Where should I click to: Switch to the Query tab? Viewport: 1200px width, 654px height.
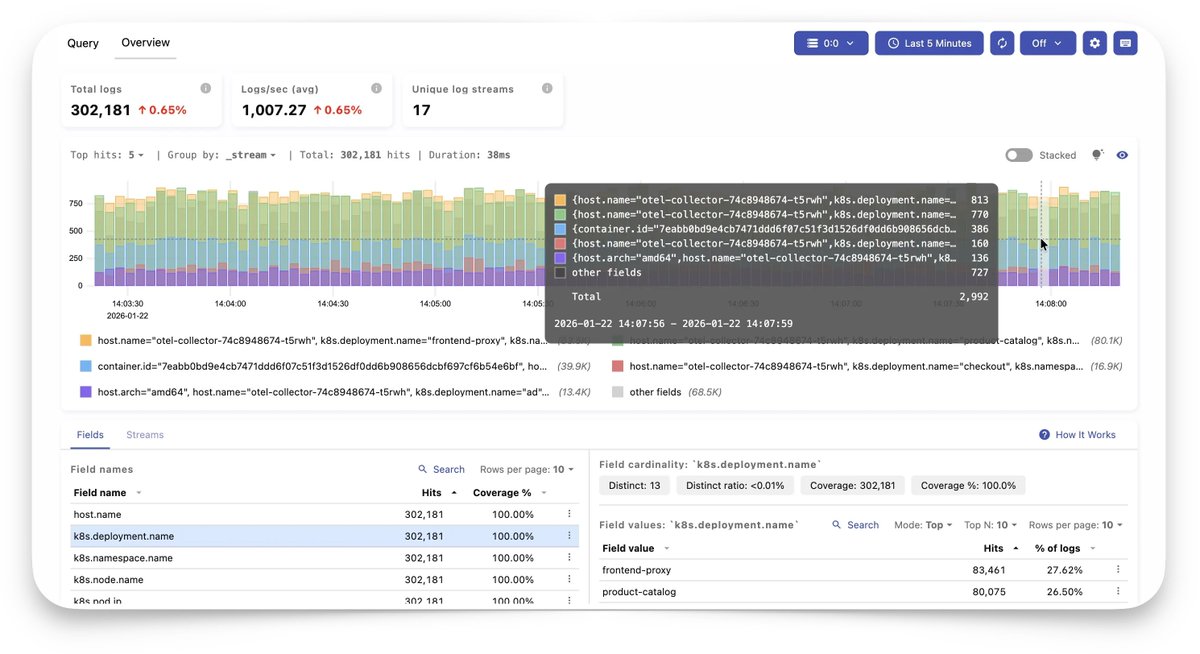[x=83, y=43]
